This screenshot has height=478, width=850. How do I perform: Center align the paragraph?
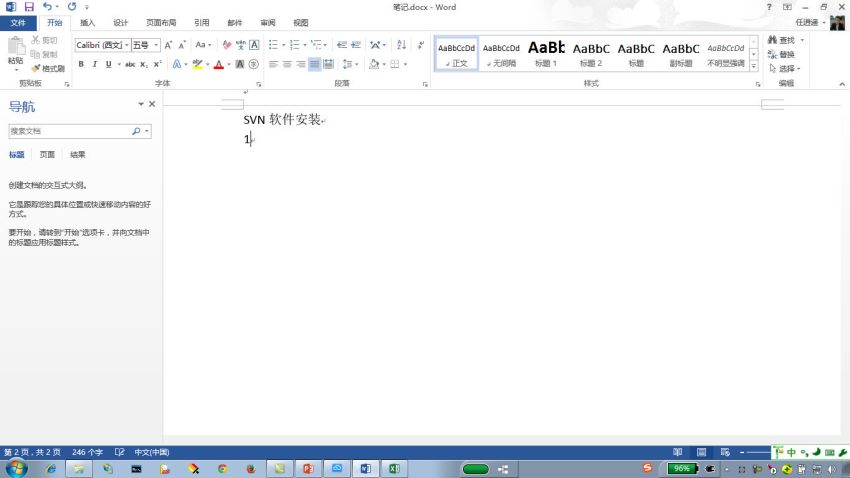tap(287, 64)
